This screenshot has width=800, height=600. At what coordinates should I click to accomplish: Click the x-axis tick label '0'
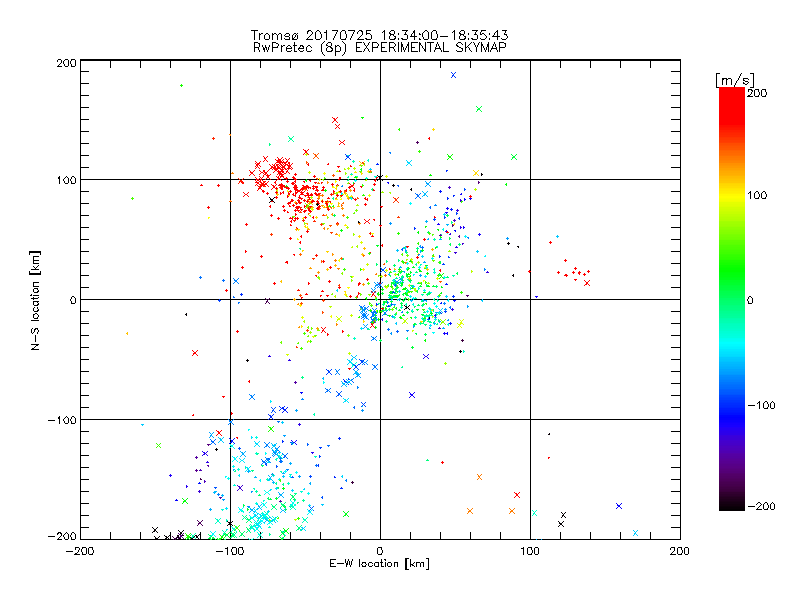(380, 551)
